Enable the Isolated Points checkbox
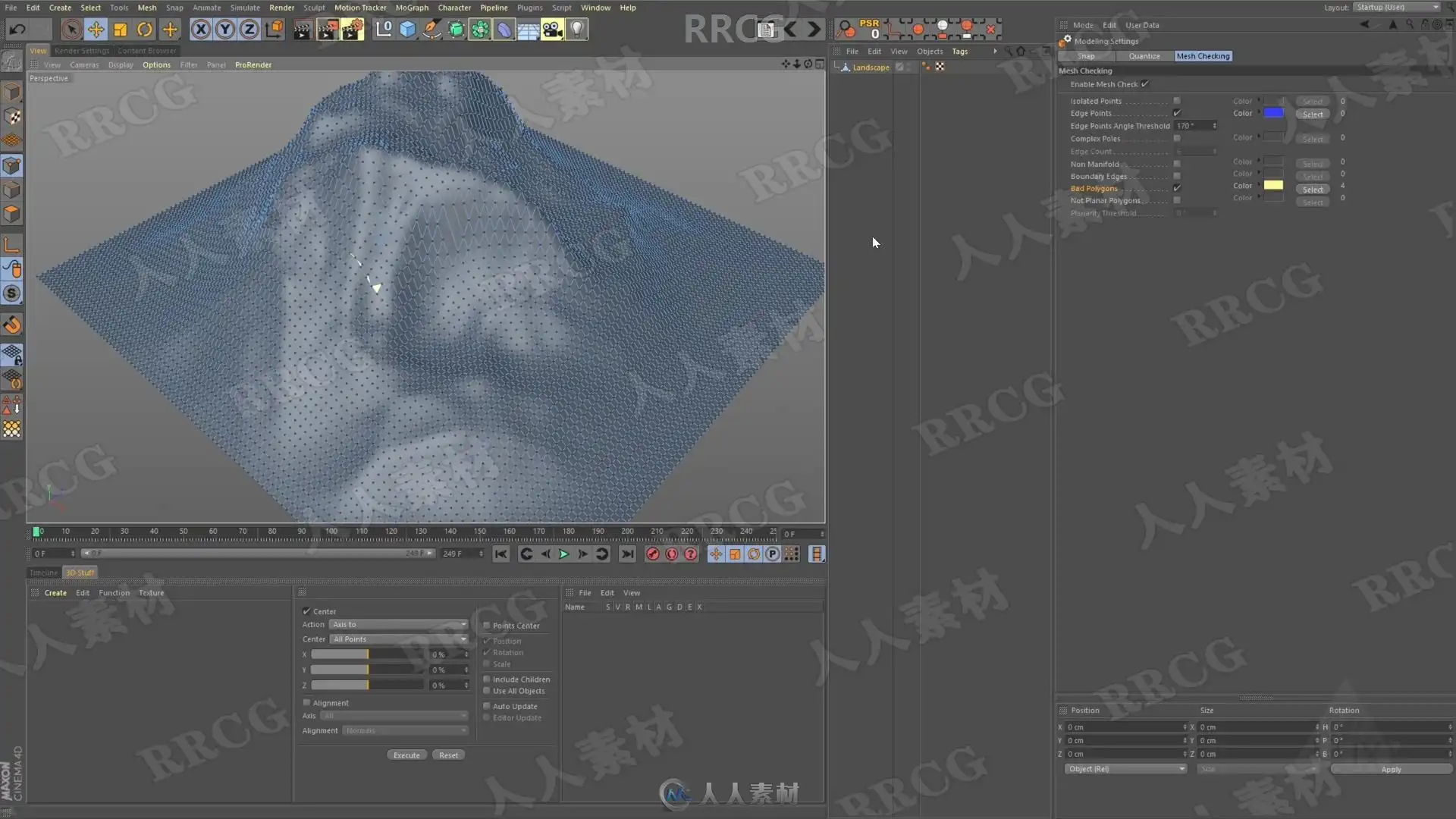This screenshot has width=1456, height=819. [x=1177, y=101]
